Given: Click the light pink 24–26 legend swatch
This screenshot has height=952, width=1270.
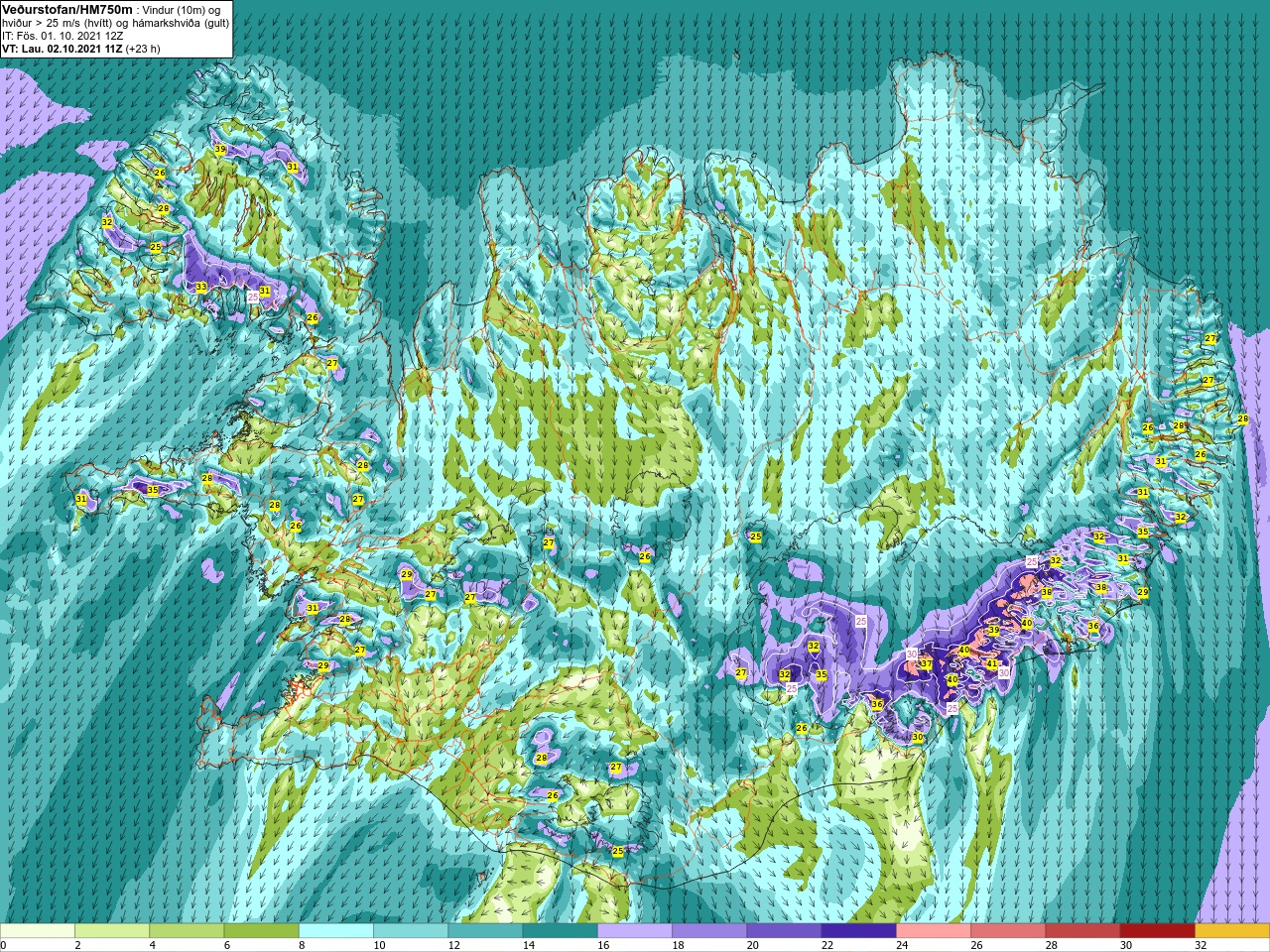Looking at the screenshot, I should (934, 931).
